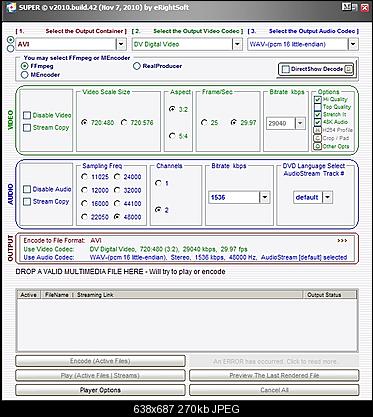
Task: Open the Other Opts icon
Action: [318, 146]
